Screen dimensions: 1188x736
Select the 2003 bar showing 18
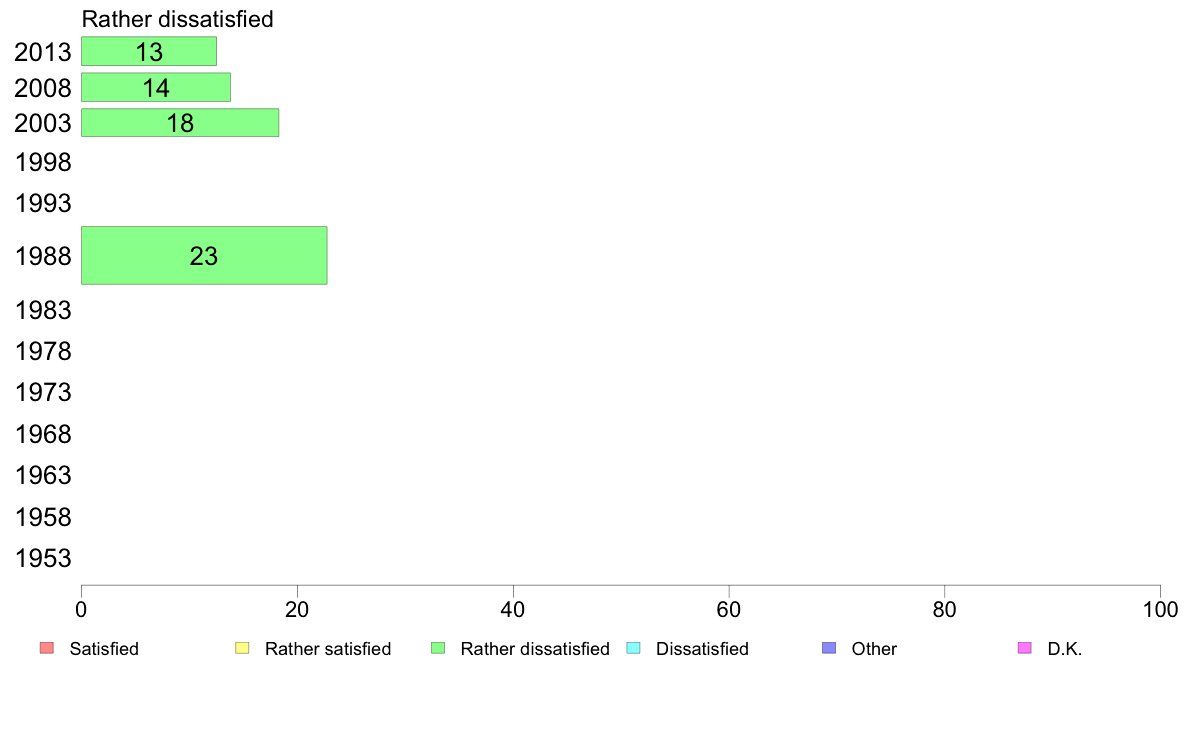pos(180,123)
